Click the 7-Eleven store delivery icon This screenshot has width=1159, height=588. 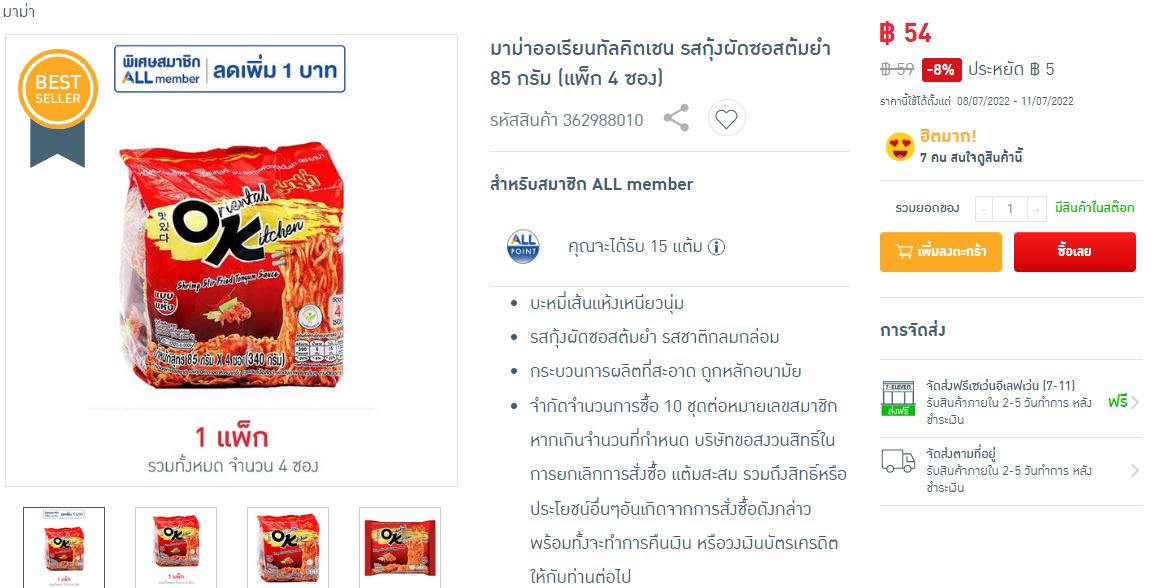pos(898,399)
